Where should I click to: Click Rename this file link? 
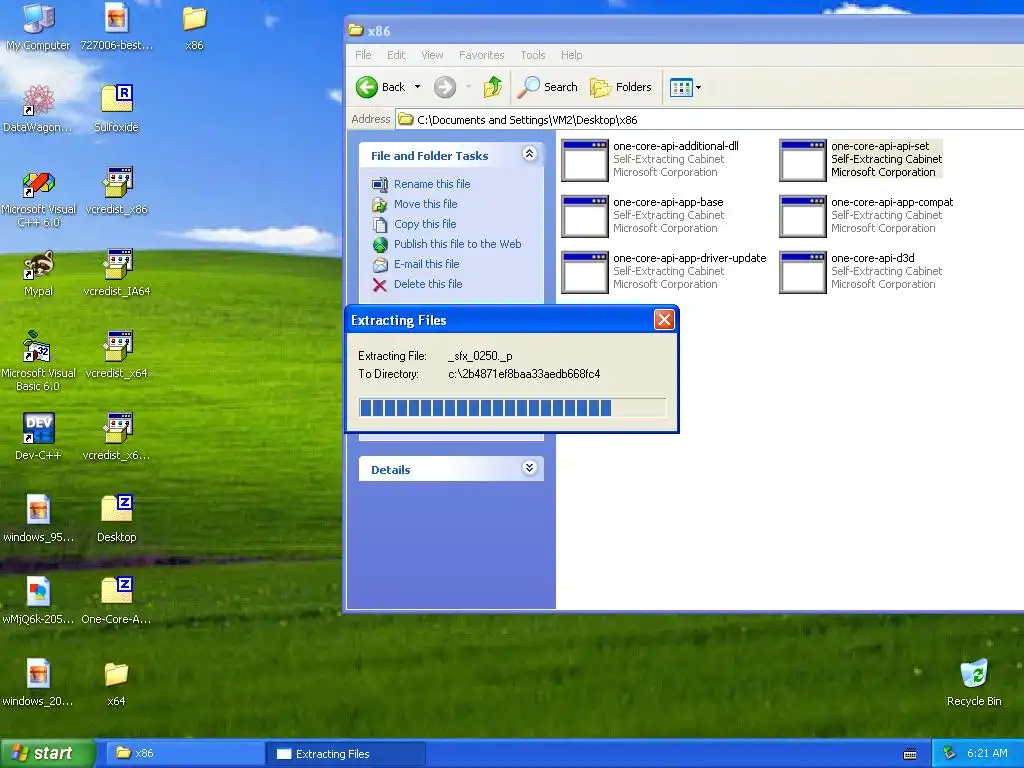(x=432, y=184)
